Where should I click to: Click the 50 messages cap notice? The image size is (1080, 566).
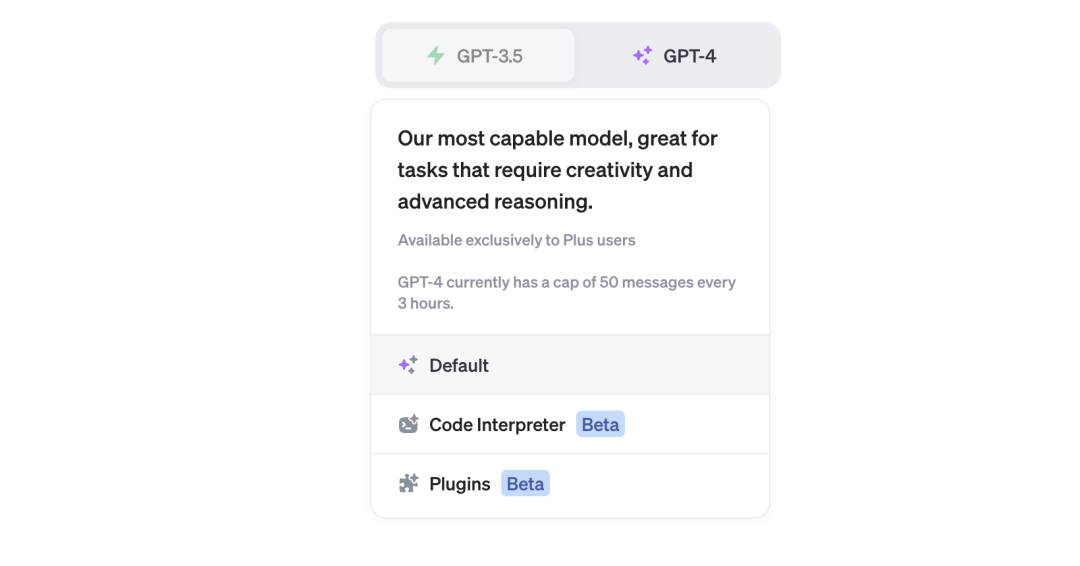pyautogui.click(x=567, y=293)
